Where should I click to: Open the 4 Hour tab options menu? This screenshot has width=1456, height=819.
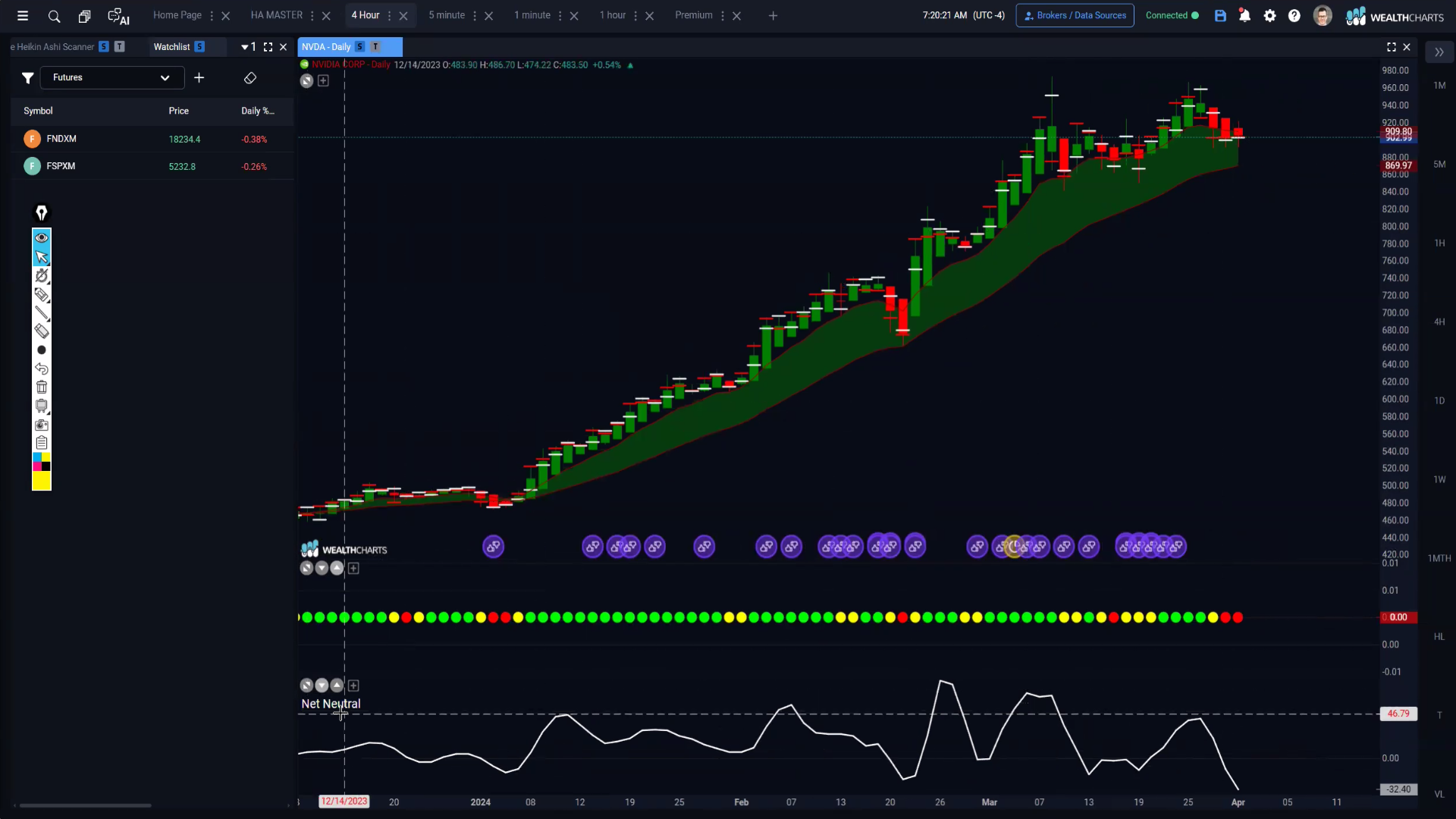[389, 16]
